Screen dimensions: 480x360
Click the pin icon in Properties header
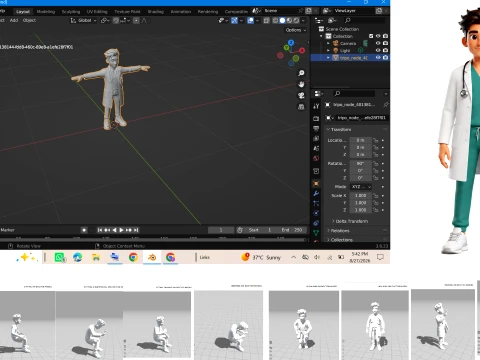click(x=386, y=105)
